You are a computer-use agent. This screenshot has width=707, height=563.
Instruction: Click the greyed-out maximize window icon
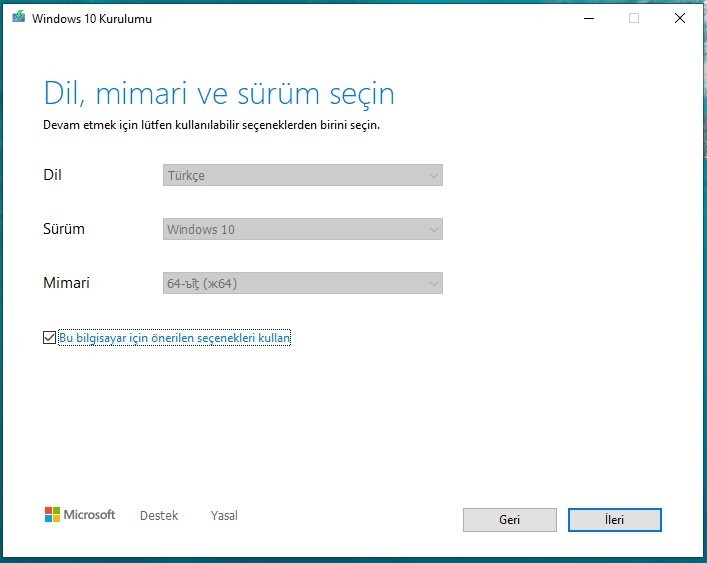tap(634, 18)
